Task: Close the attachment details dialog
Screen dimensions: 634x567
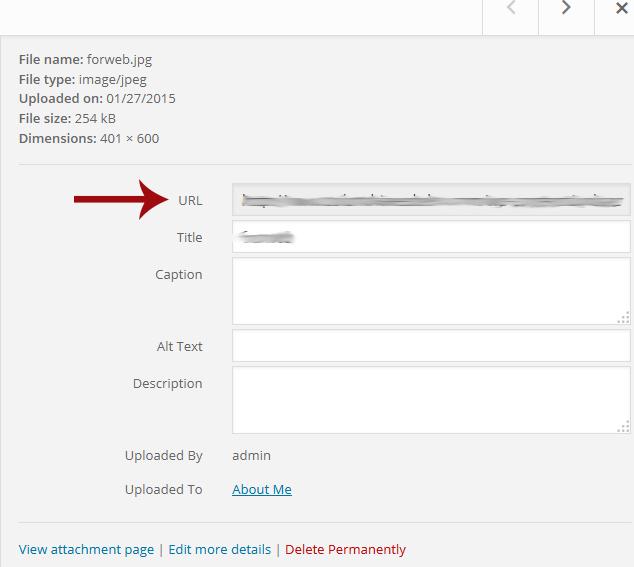Action: pos(621,9)
